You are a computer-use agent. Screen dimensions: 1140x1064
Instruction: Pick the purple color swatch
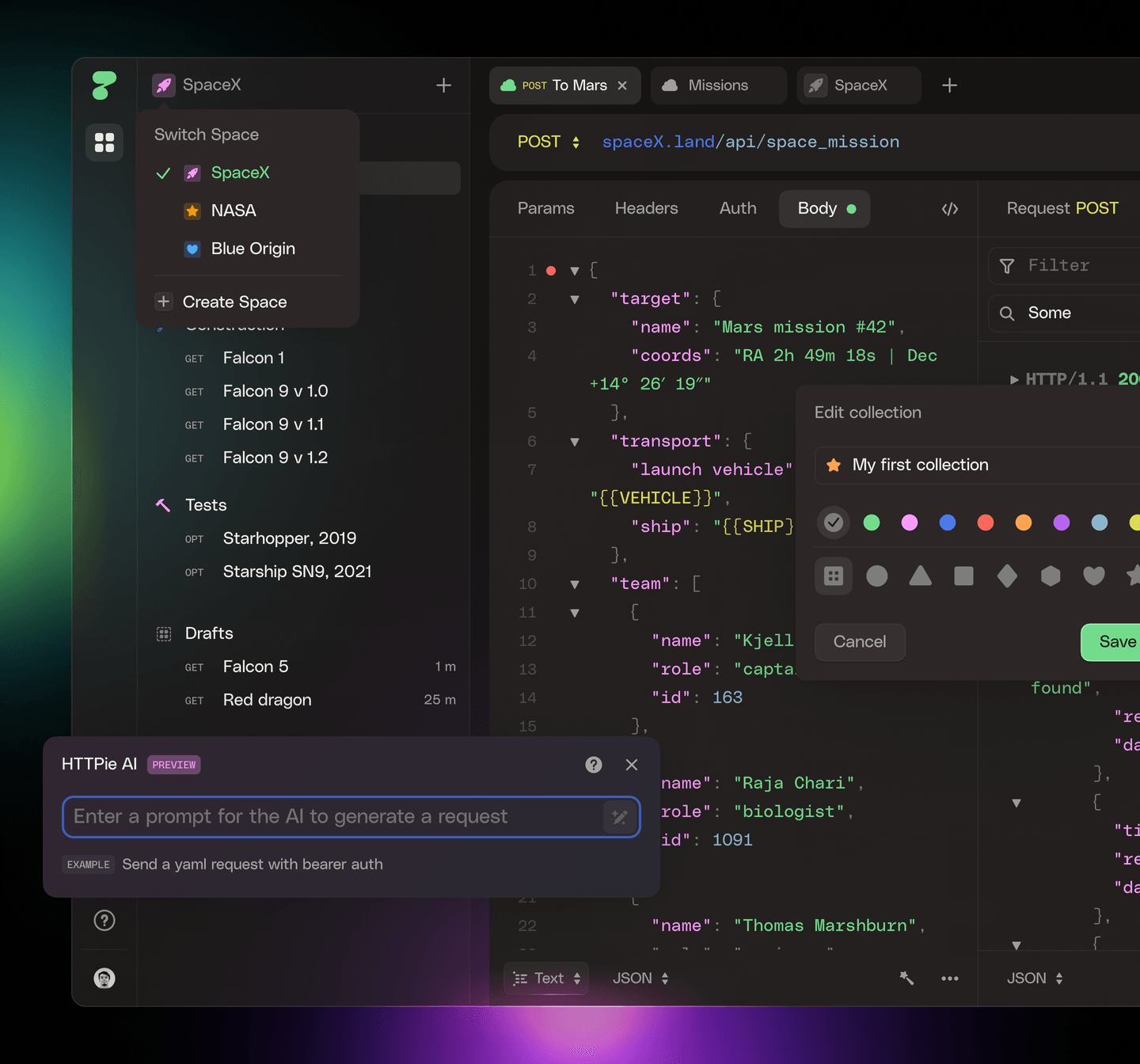tap(1062, 522)
